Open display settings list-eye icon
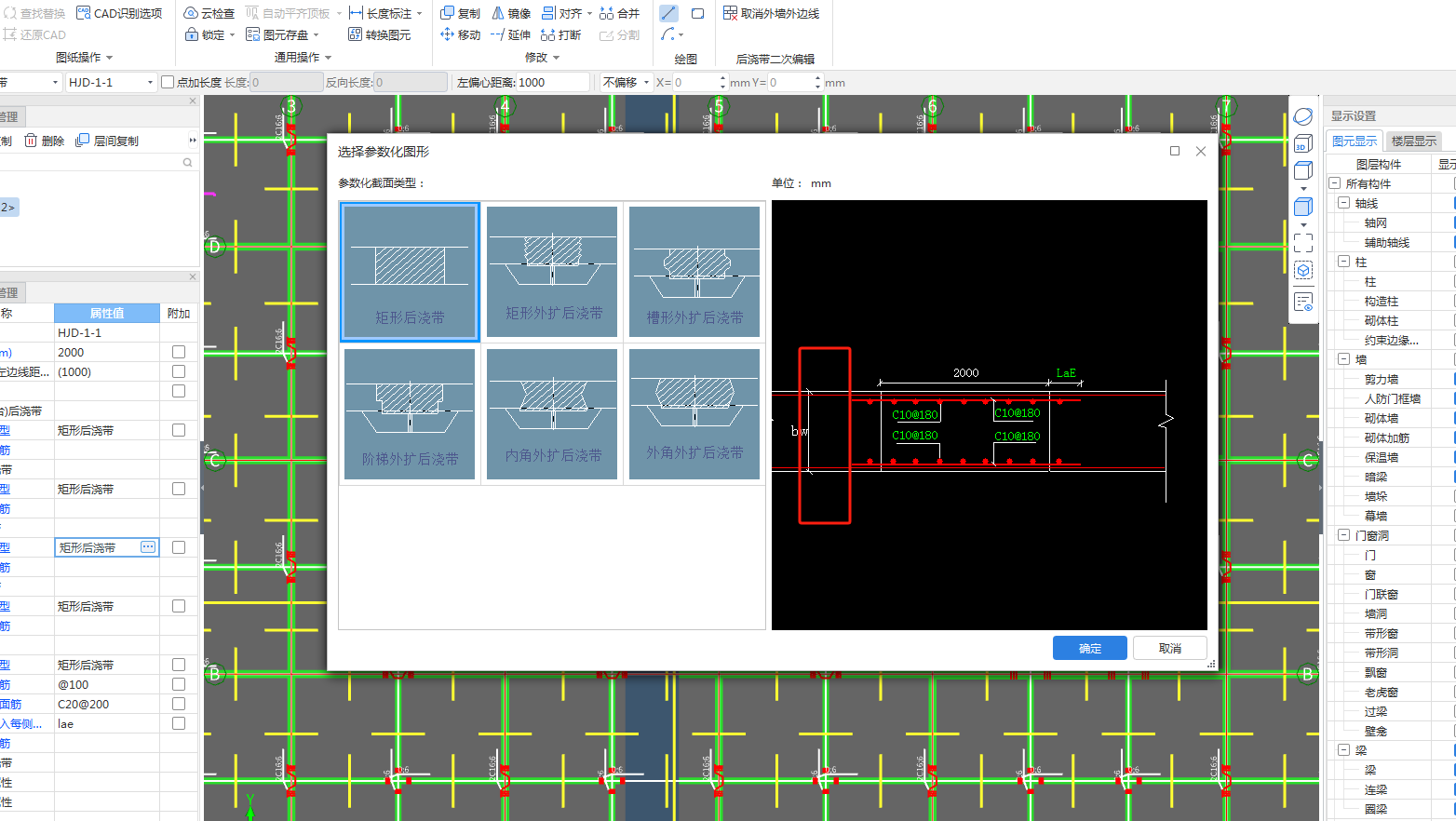Viewport: 1456px width, 821px height. coord(1303,303)
